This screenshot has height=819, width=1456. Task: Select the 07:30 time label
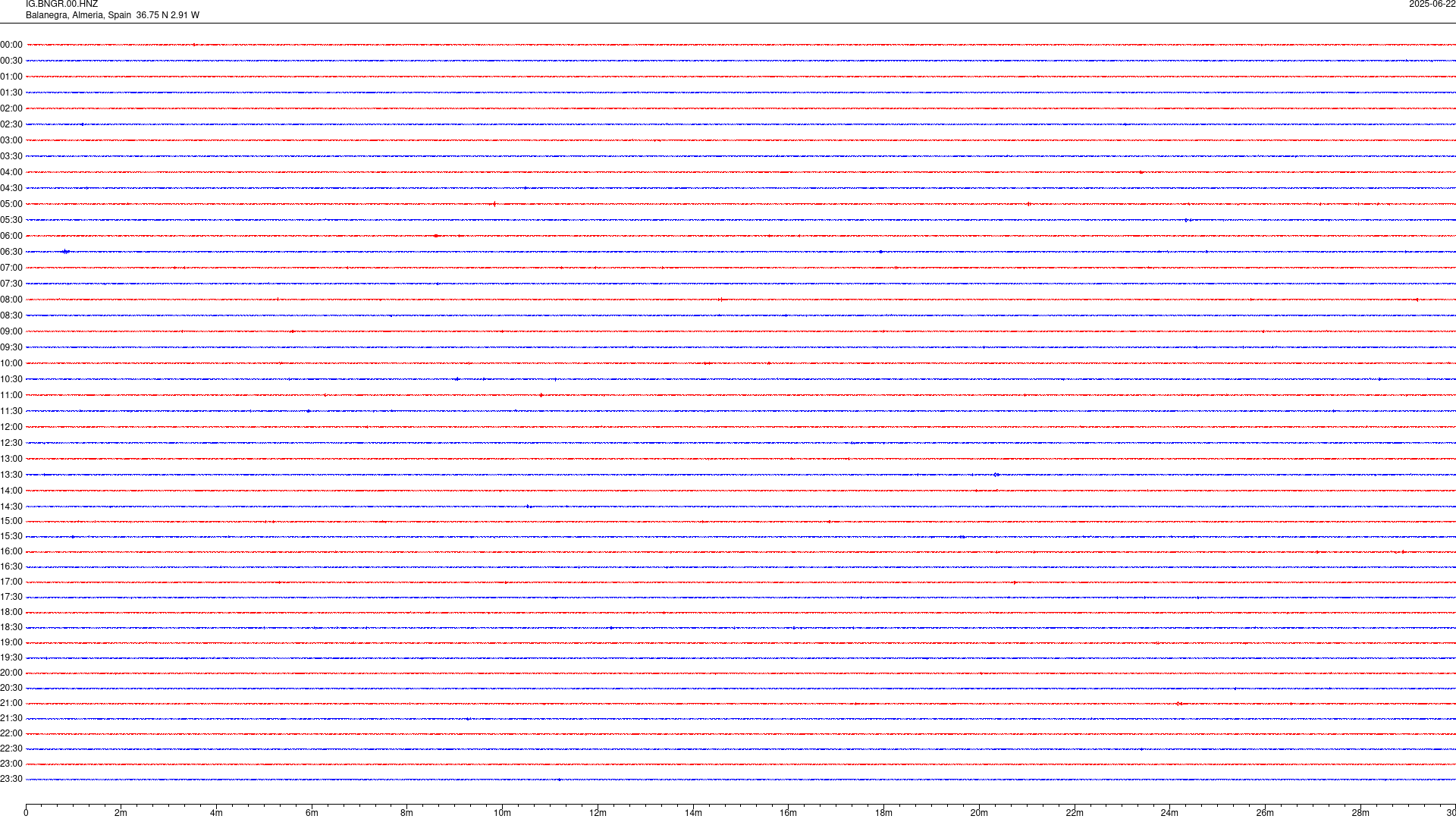11,284
